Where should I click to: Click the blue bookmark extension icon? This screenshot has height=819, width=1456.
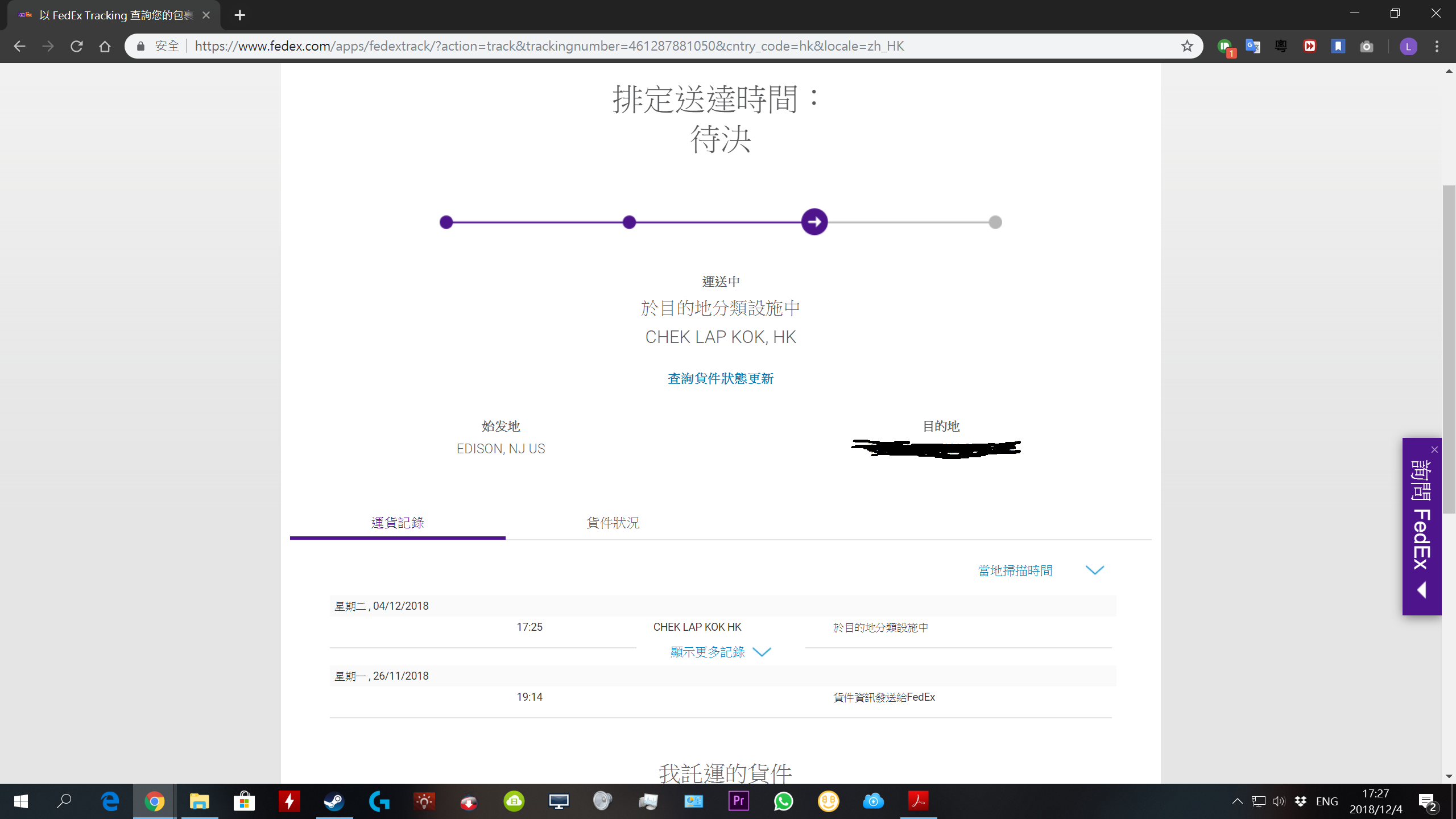(x=1338, y=46)
